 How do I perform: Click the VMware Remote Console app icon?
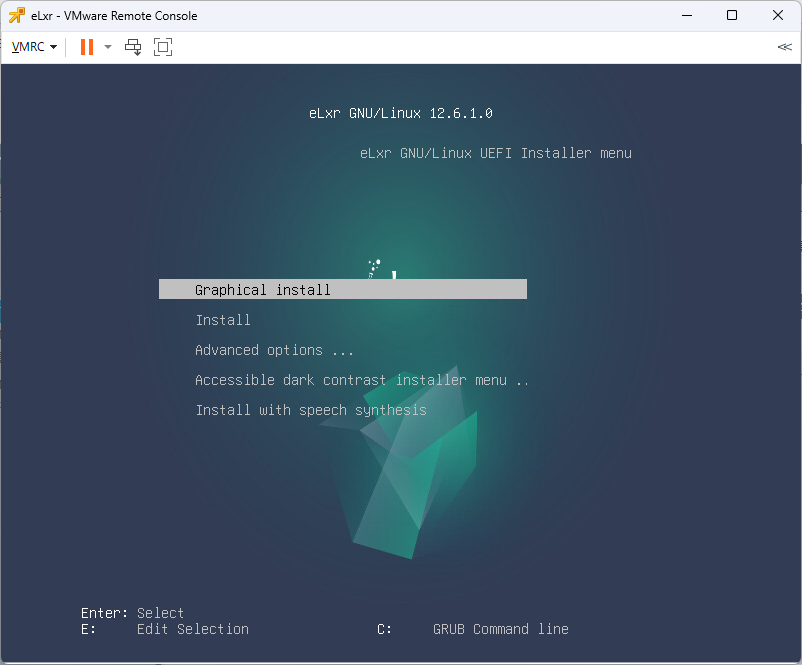tap(16, 15)
